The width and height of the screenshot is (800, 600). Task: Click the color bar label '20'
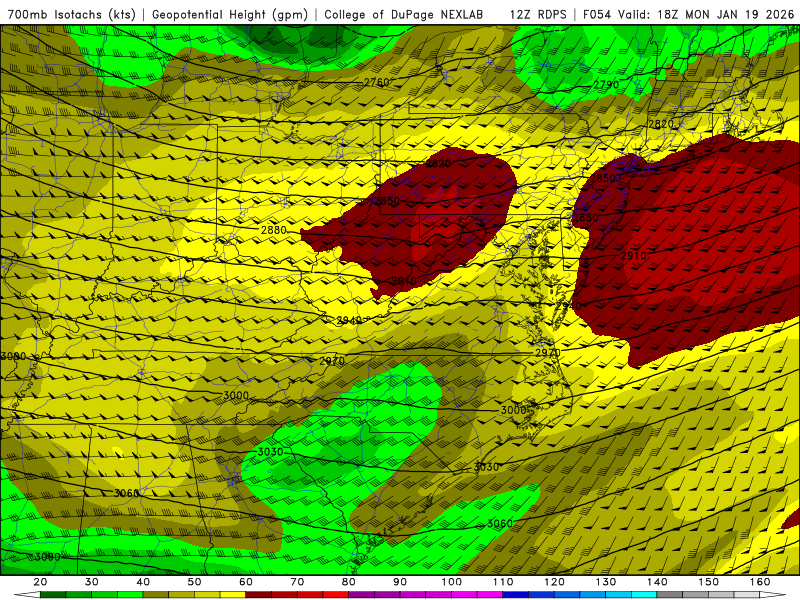[40, 582]
